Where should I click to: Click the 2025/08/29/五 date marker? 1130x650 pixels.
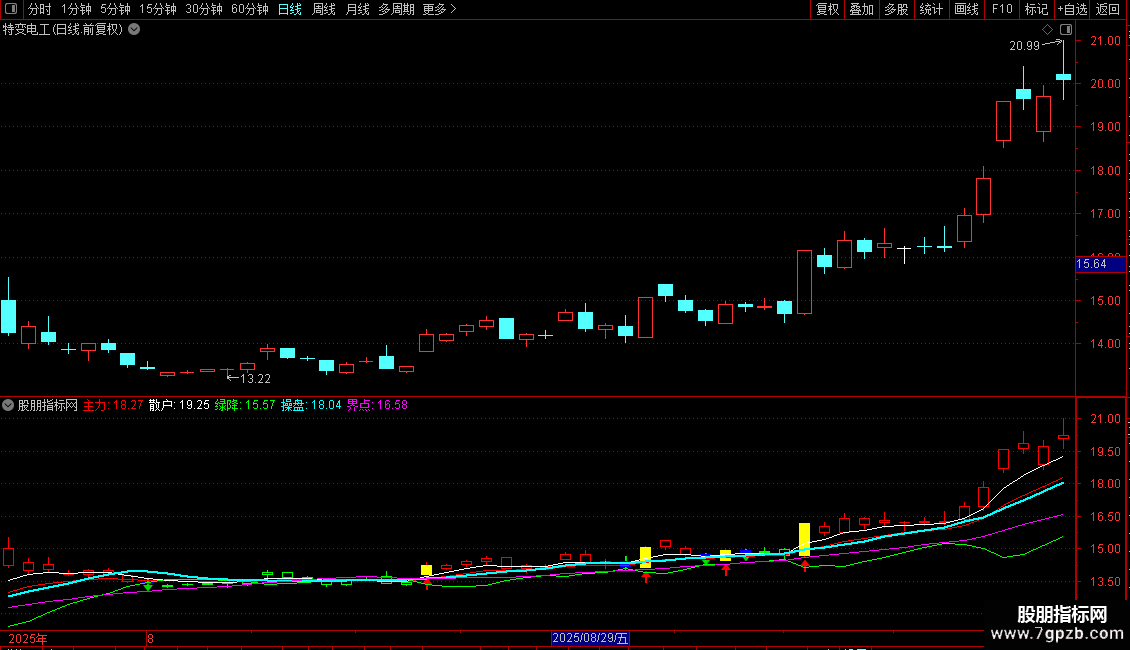(x=590, y=638)
